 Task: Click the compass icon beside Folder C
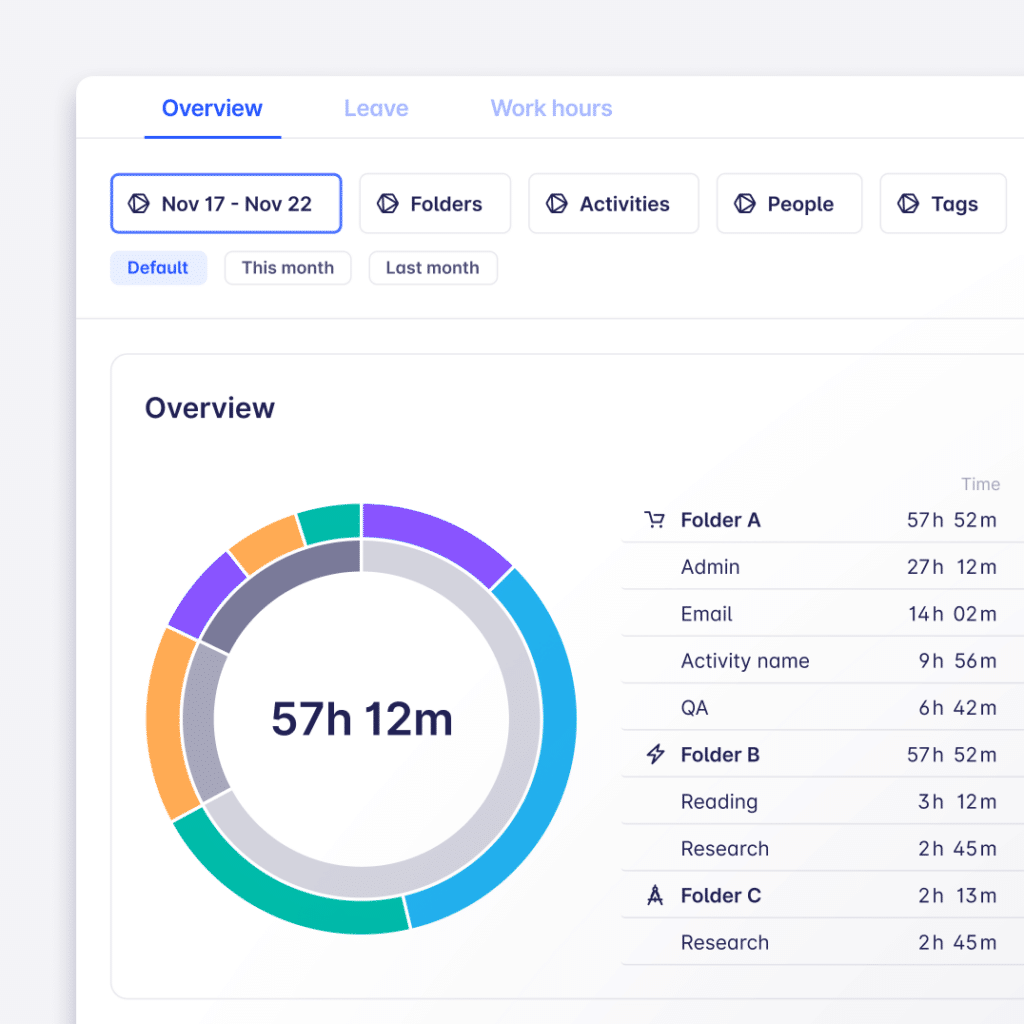(655, 896)
